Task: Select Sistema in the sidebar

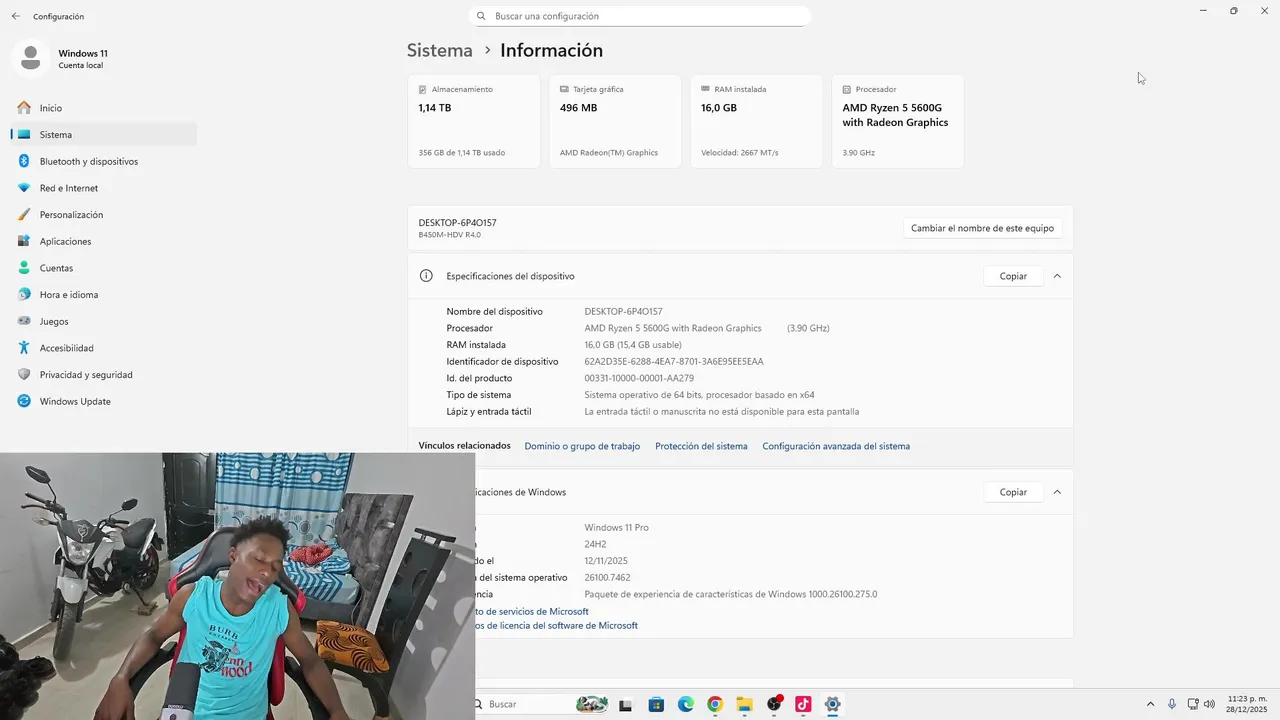Action: click(104, 134)
